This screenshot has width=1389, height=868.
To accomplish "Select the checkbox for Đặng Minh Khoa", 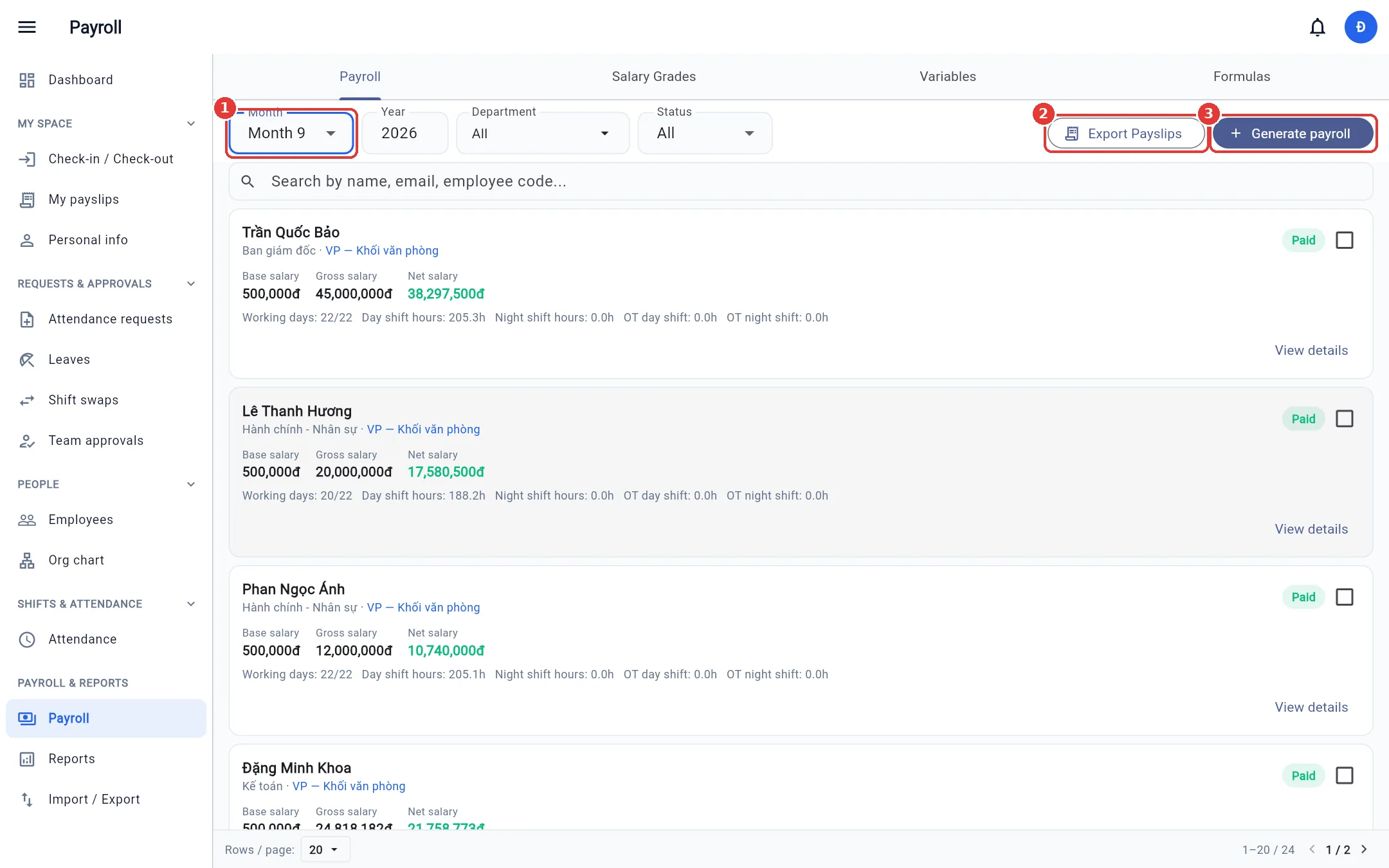I will [1344, 775].
